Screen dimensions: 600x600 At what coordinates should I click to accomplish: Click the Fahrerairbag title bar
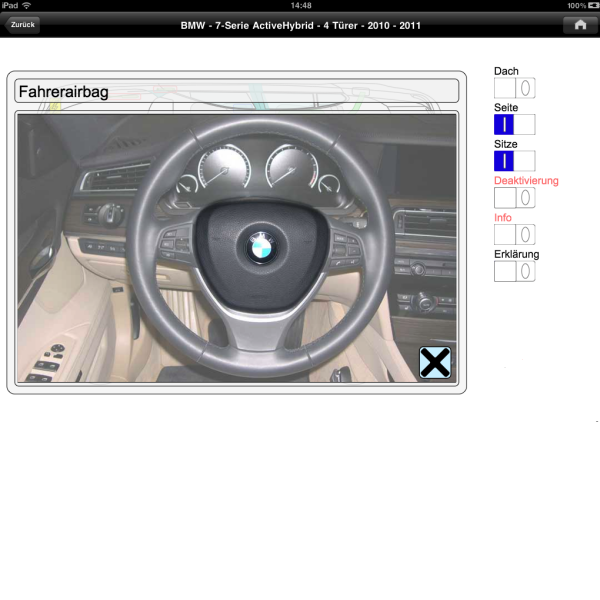coord(237,91)
